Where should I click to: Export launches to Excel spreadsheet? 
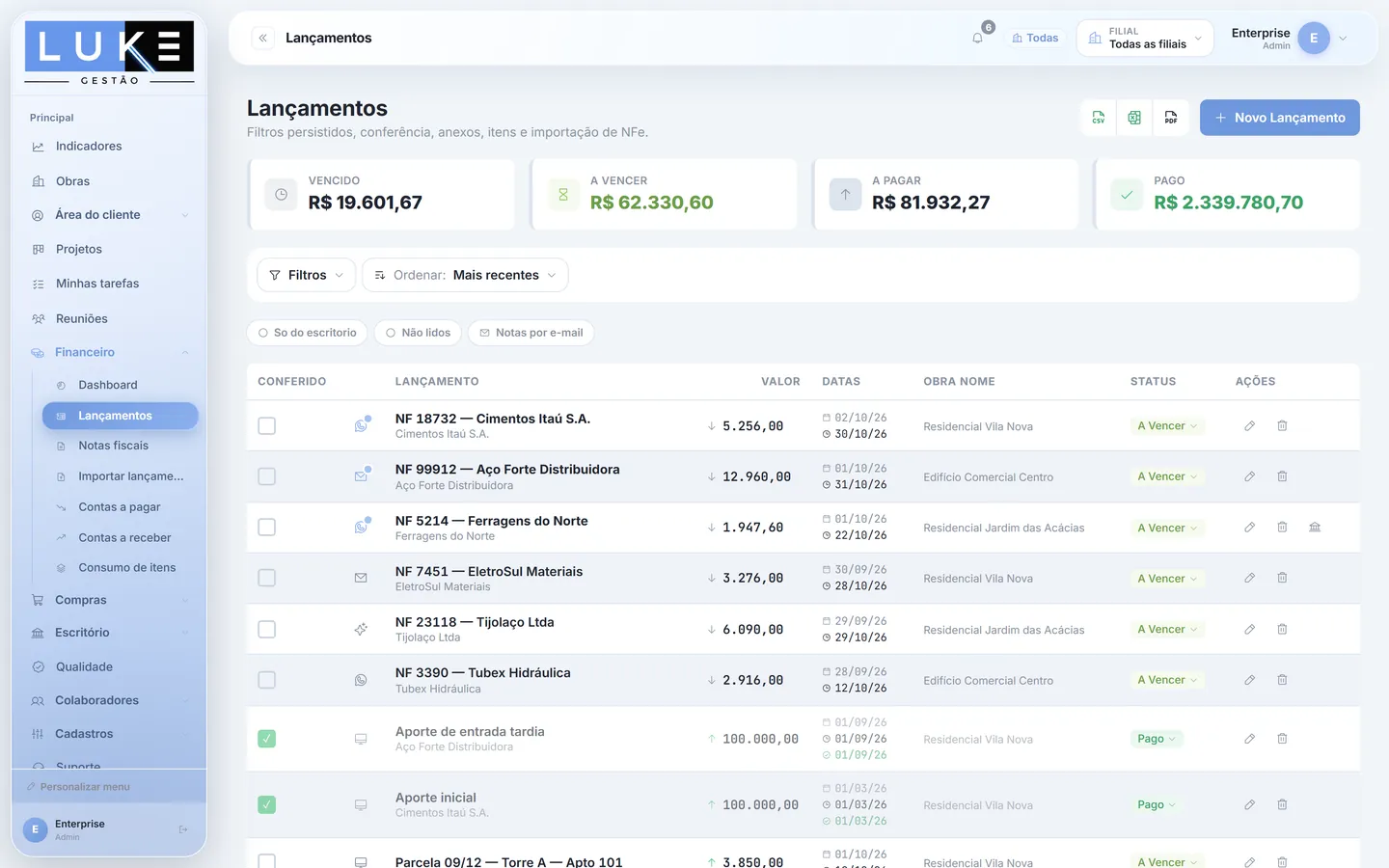(x=1134, y=118)
